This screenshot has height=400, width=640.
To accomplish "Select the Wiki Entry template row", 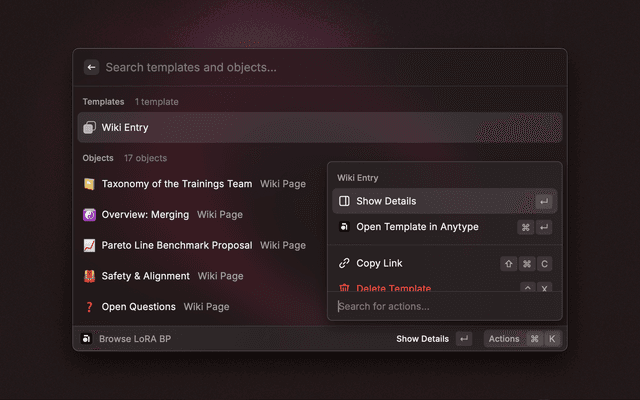I will (x=320, y=128).
